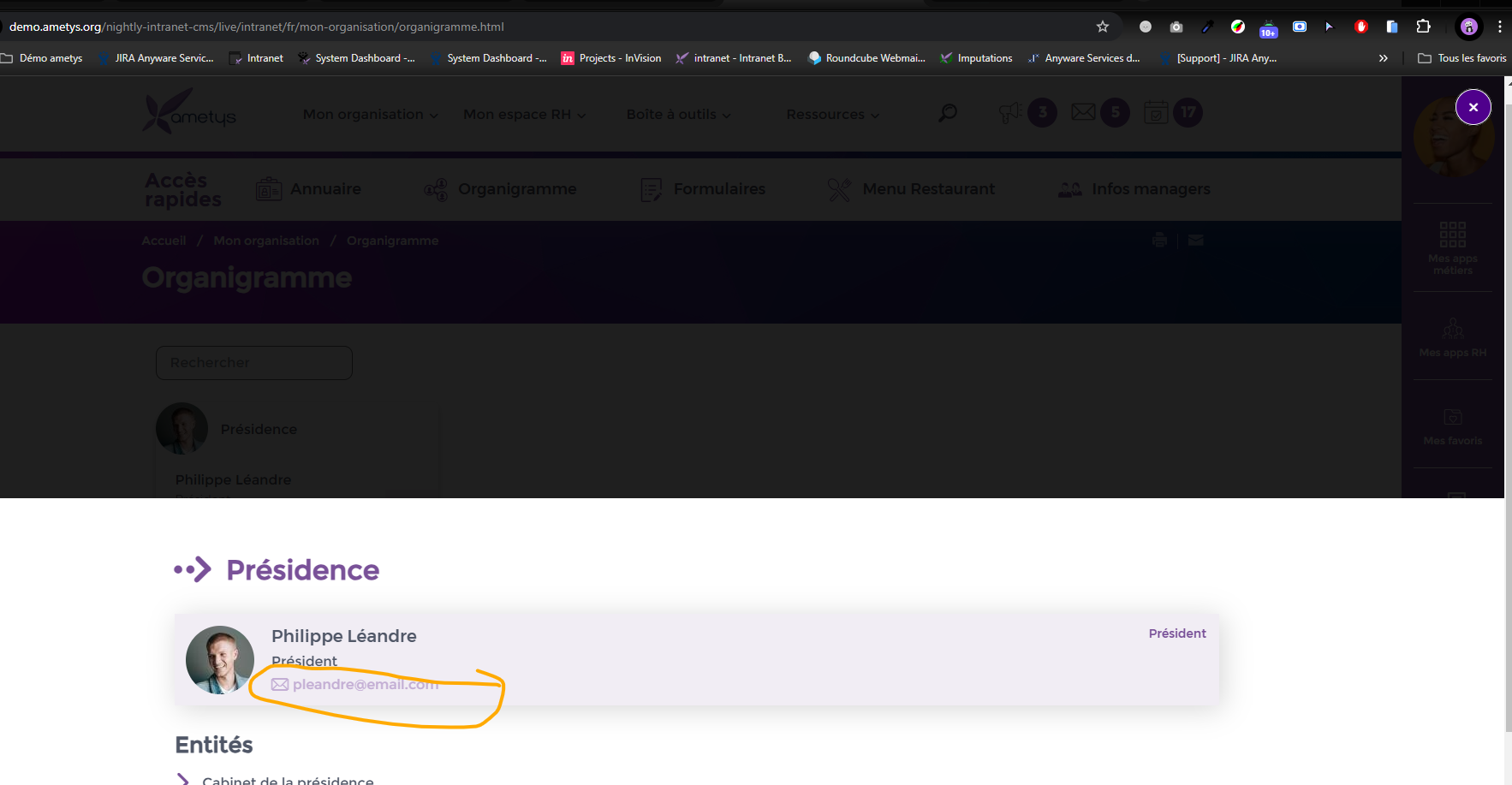Close the overlay with the purple X button
The height and width of the screenshot is (785, 1512).
tap(1473, 107)
